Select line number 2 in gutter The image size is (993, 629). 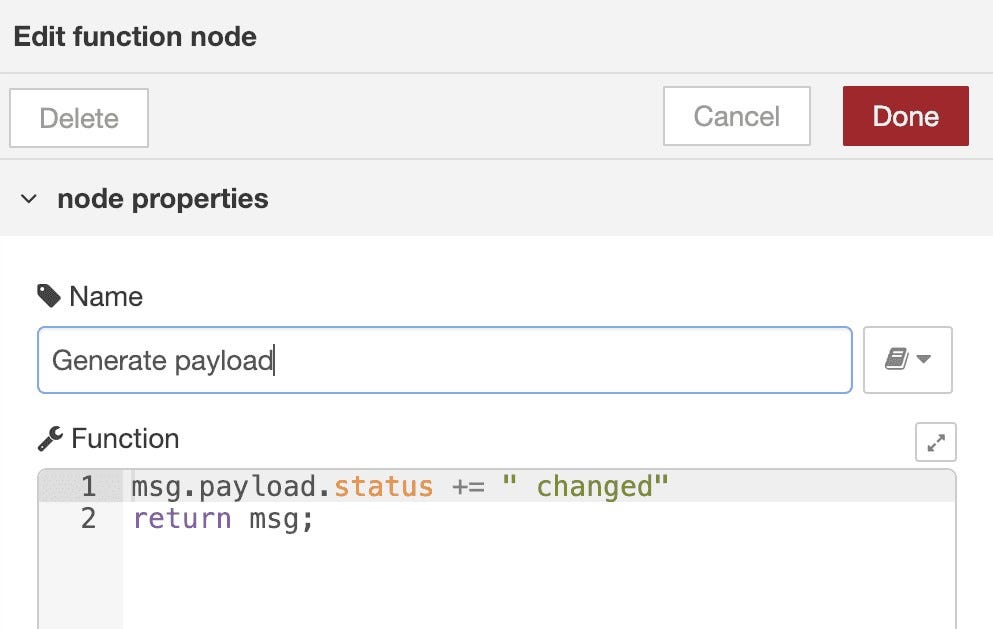point(88,518)
